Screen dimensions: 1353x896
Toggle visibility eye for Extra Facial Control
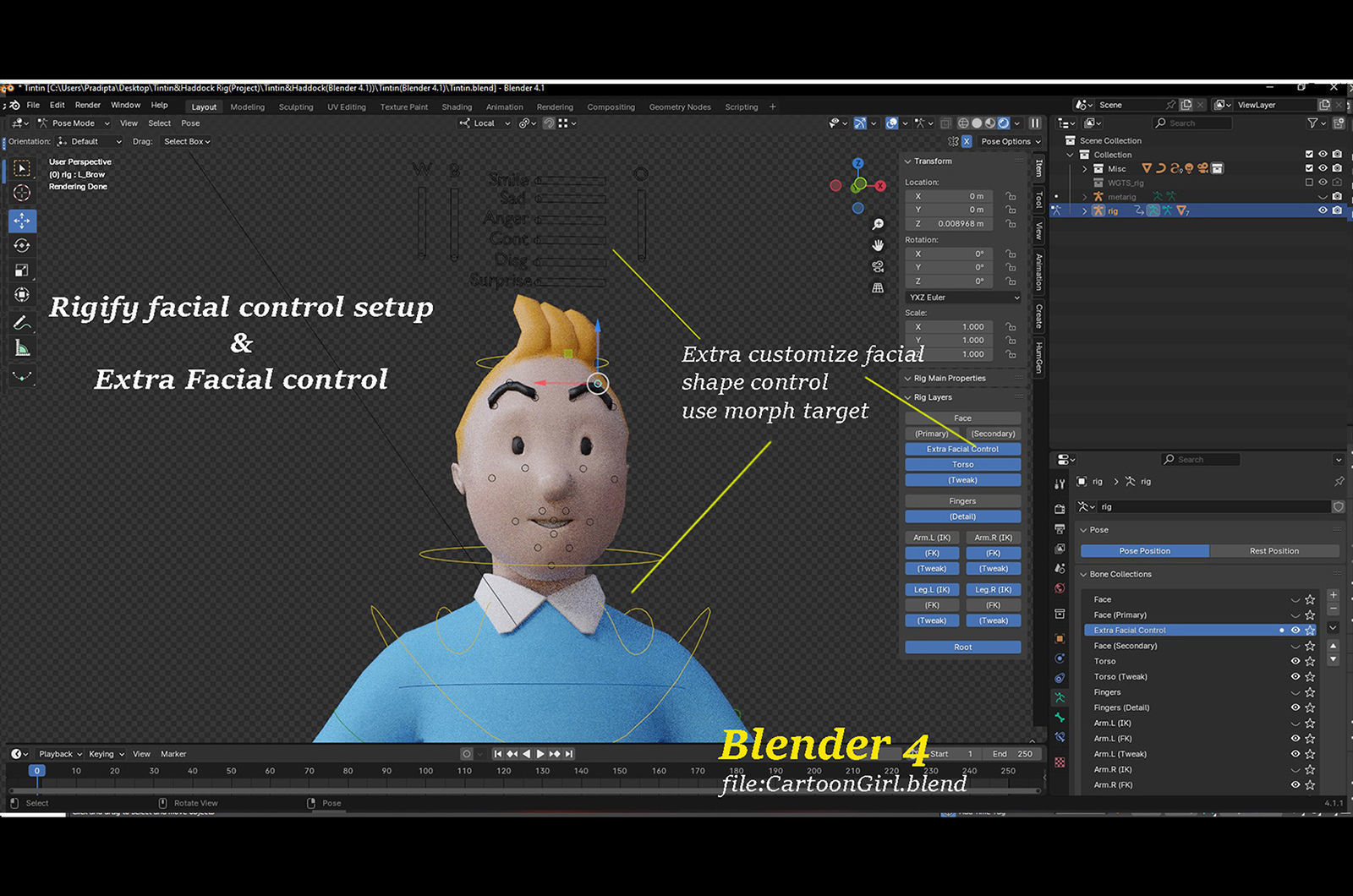(1295, 631)
